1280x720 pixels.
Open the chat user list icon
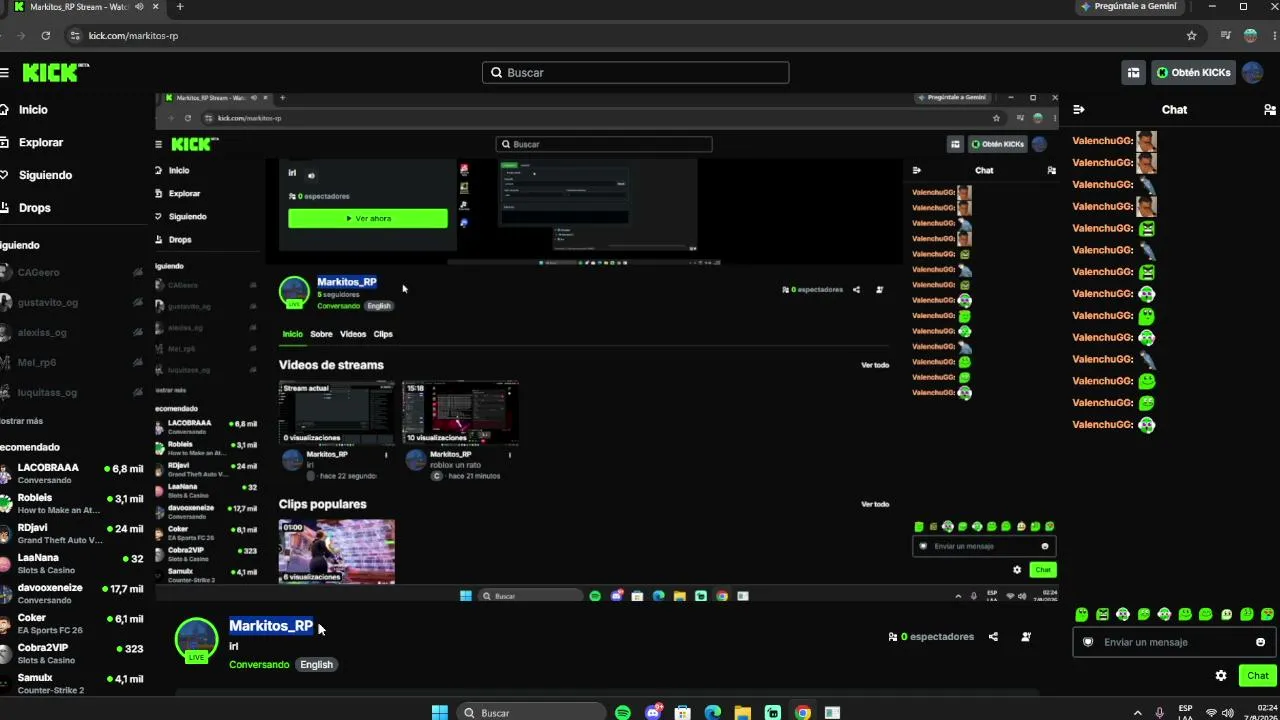(1270, 110)
